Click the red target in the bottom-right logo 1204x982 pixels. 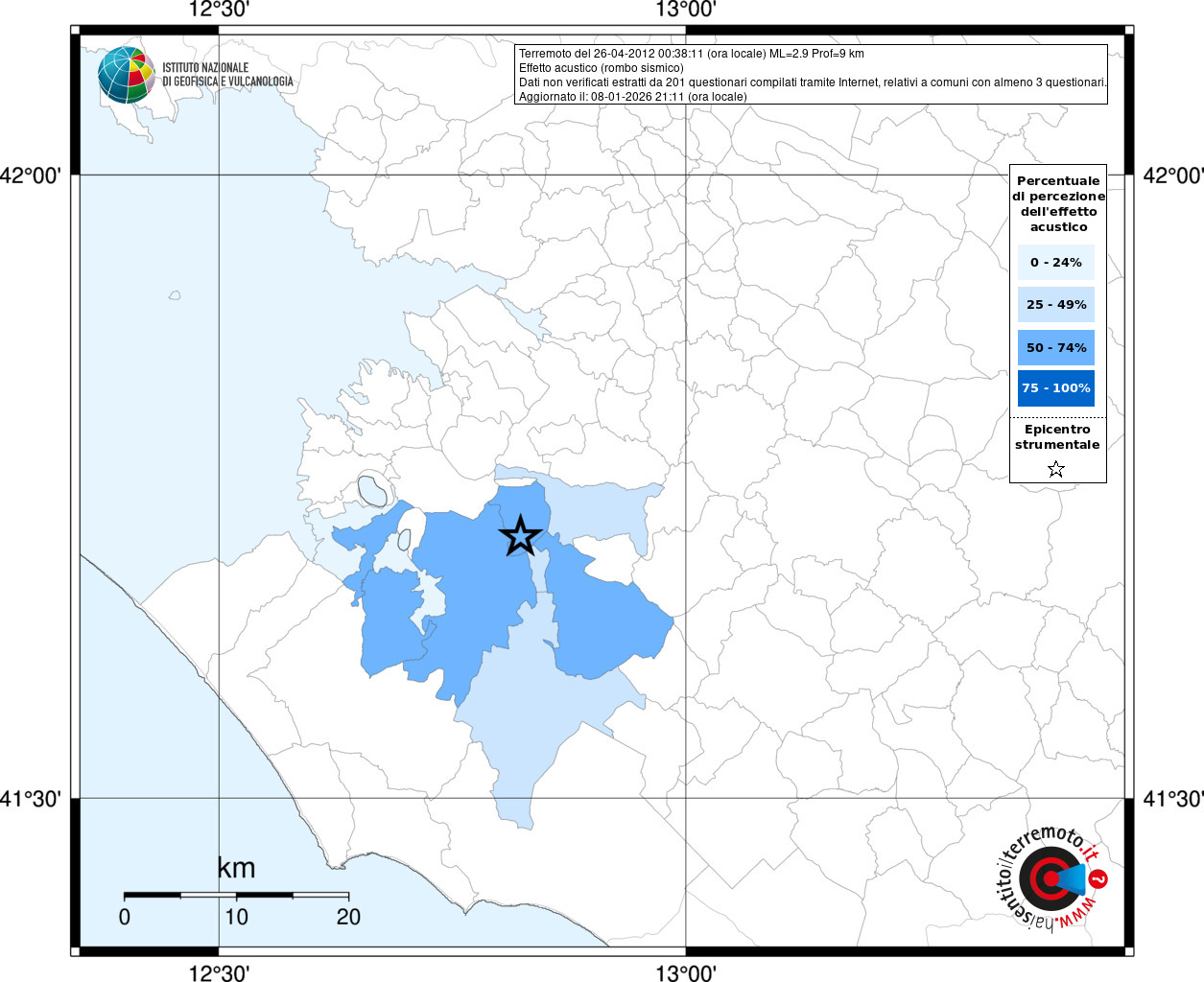pos(1044,877)
